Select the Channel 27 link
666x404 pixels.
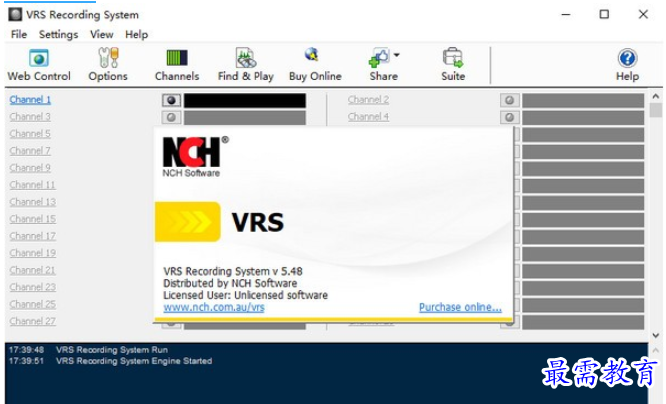click(33, 321)
